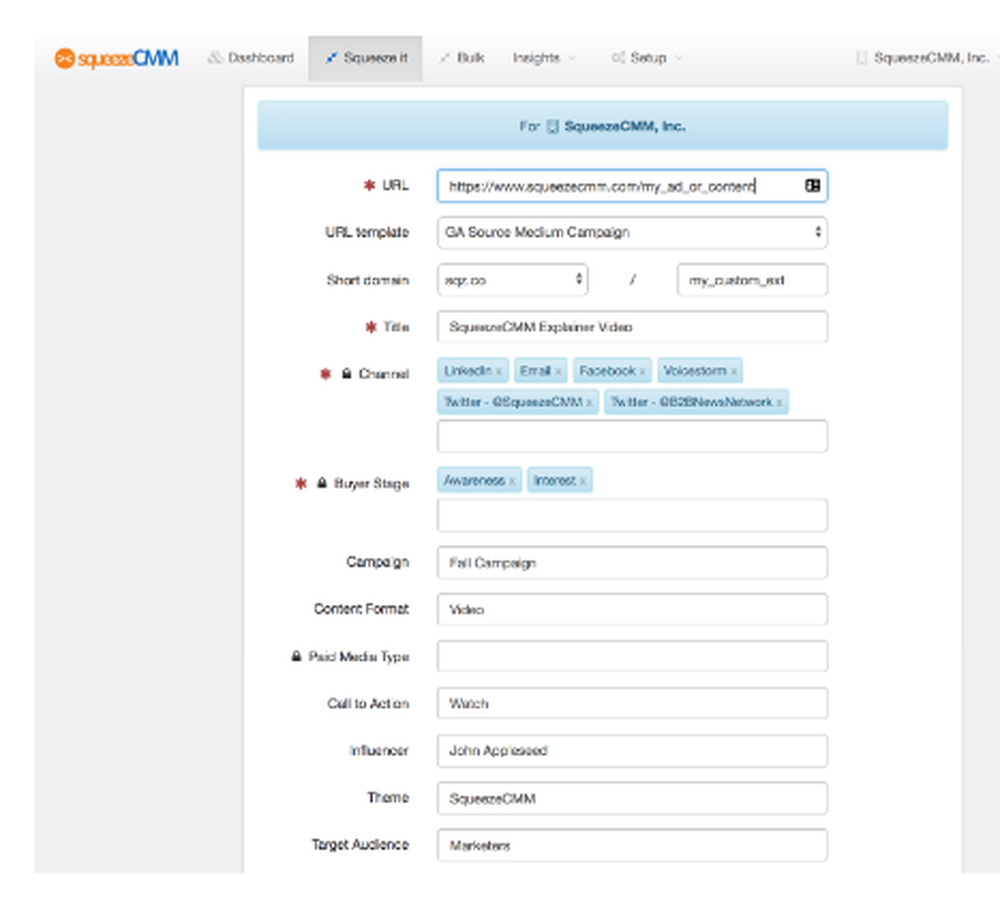Click the Influencer field with John Appleseed
The height and width of the screenshot is (907, 1000).
[632, 751]
